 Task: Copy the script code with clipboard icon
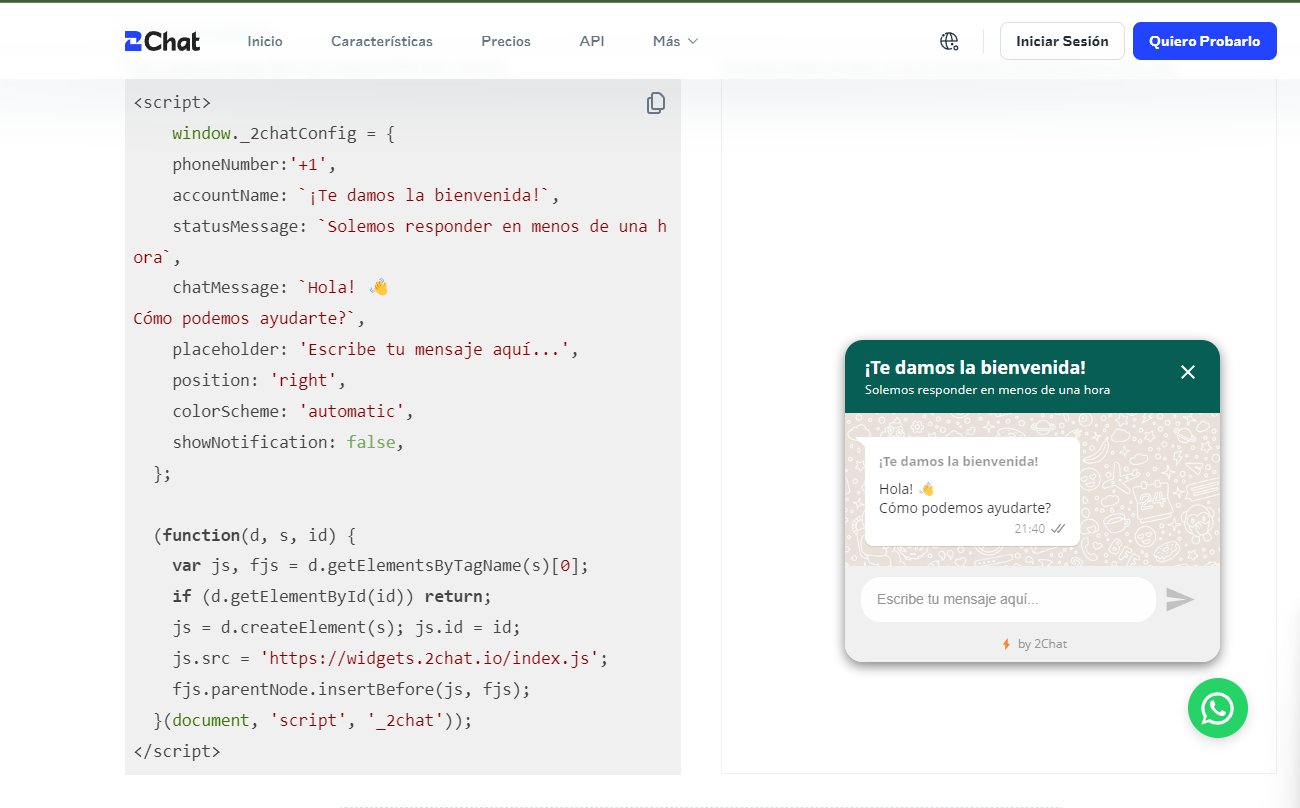pos(656,103)
